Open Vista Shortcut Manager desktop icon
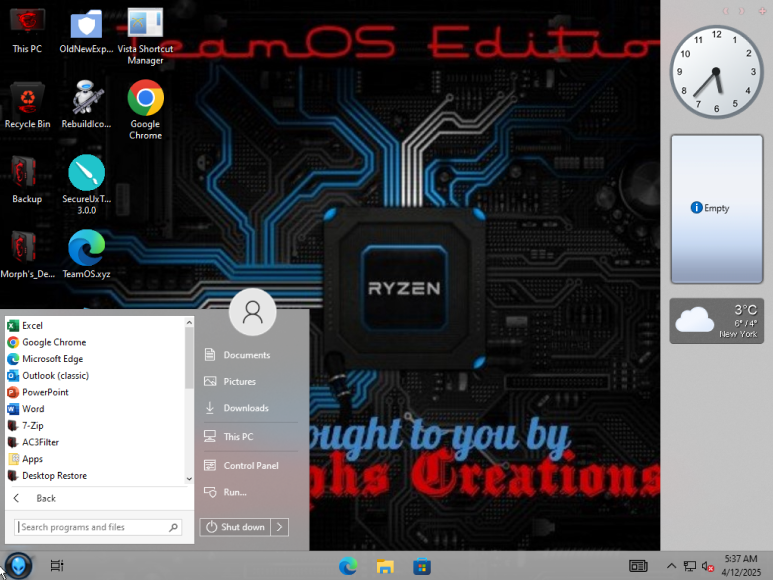The height and width of the screenshot is (580, 773). pos(145,36)
